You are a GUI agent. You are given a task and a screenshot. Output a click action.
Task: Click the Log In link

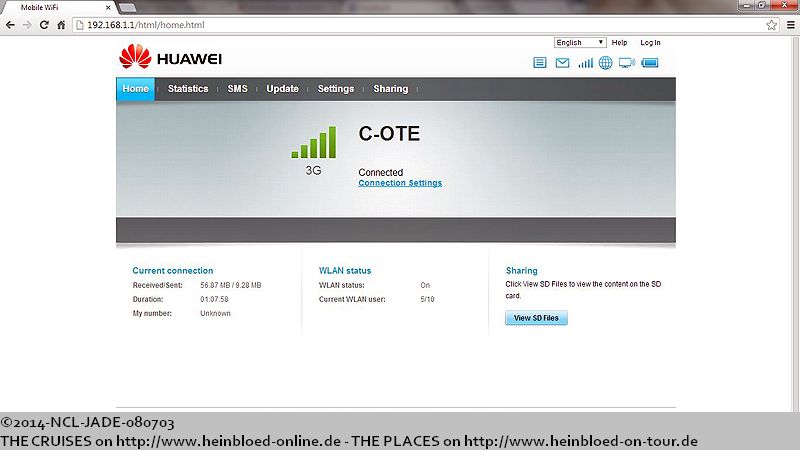pos(651,43)
